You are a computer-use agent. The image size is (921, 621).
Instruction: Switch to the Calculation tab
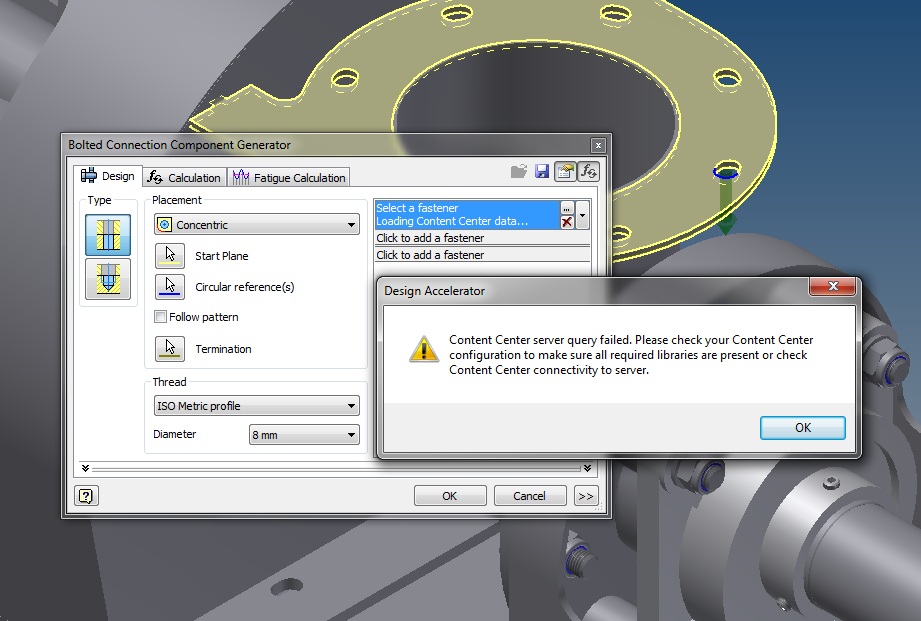tap(184, 177)
